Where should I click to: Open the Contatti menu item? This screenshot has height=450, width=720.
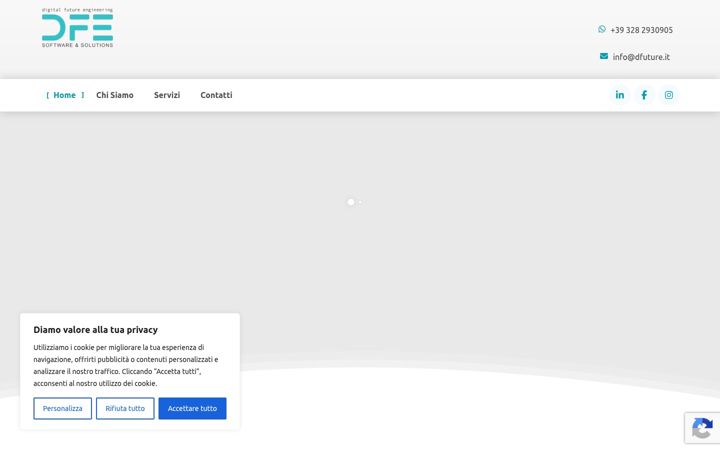click(x=216, y=95)
